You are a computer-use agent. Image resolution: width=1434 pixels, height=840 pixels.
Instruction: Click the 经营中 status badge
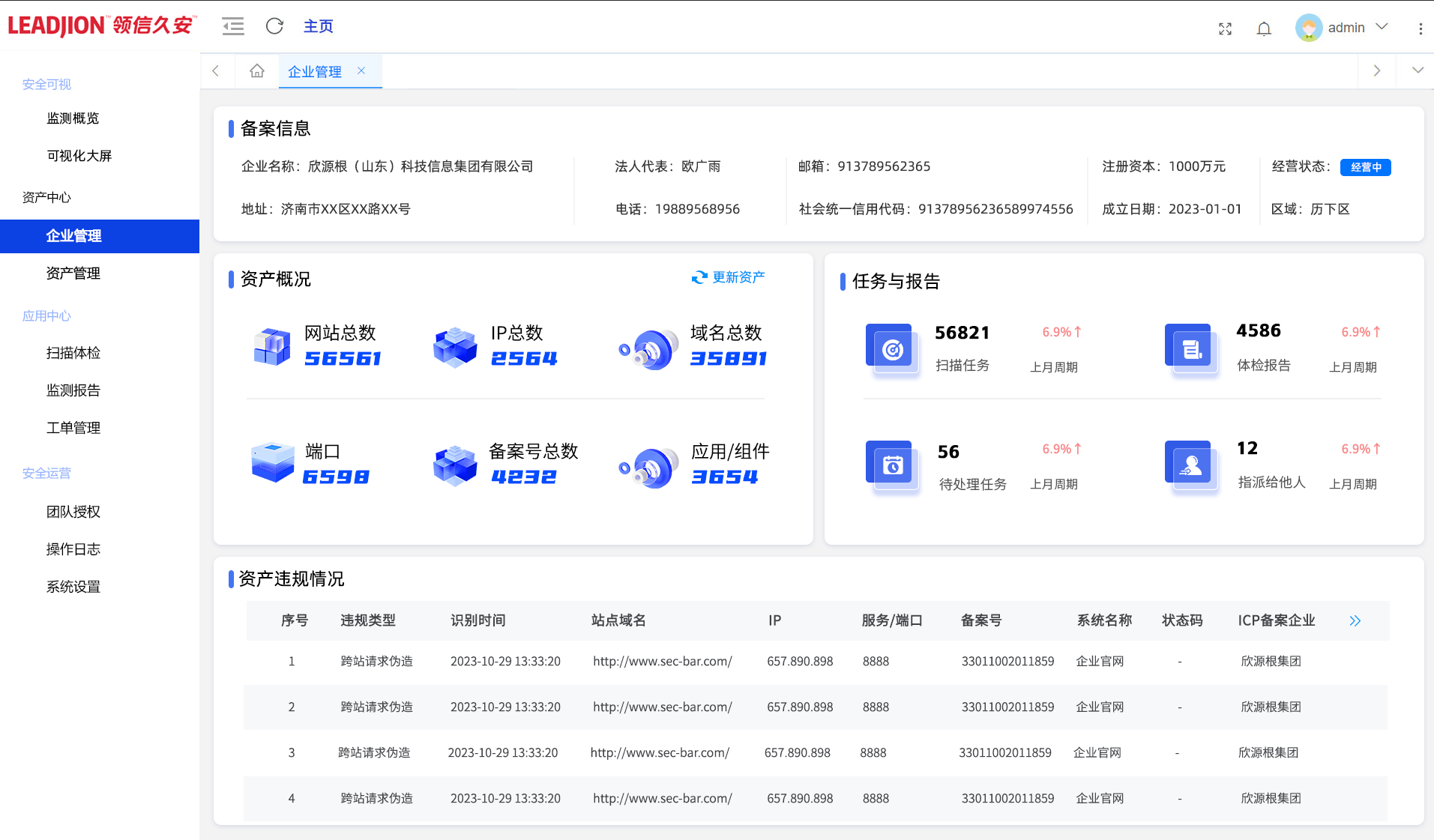[1365, 167]
